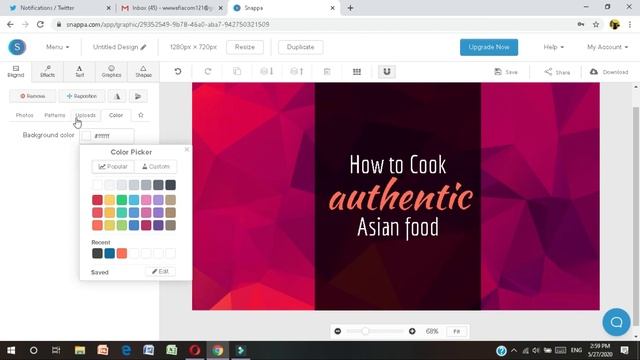Save the design
The height and width of the screenshot is (360, 640).
tap(506, 72)
